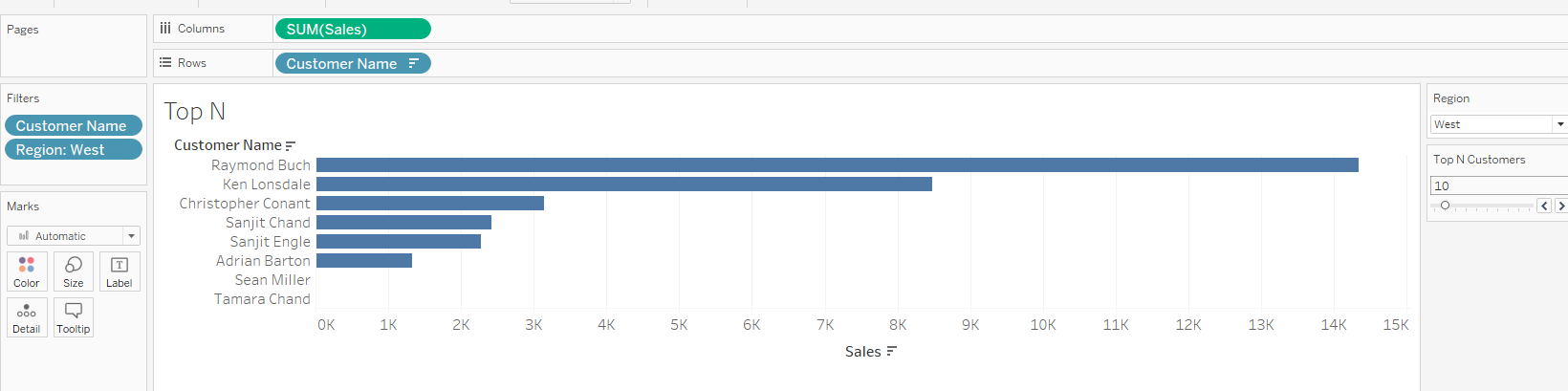This screenshot has height=391, width=1568.
Task: Click sort icon beside Customer Name header
Action: (291, 145)
